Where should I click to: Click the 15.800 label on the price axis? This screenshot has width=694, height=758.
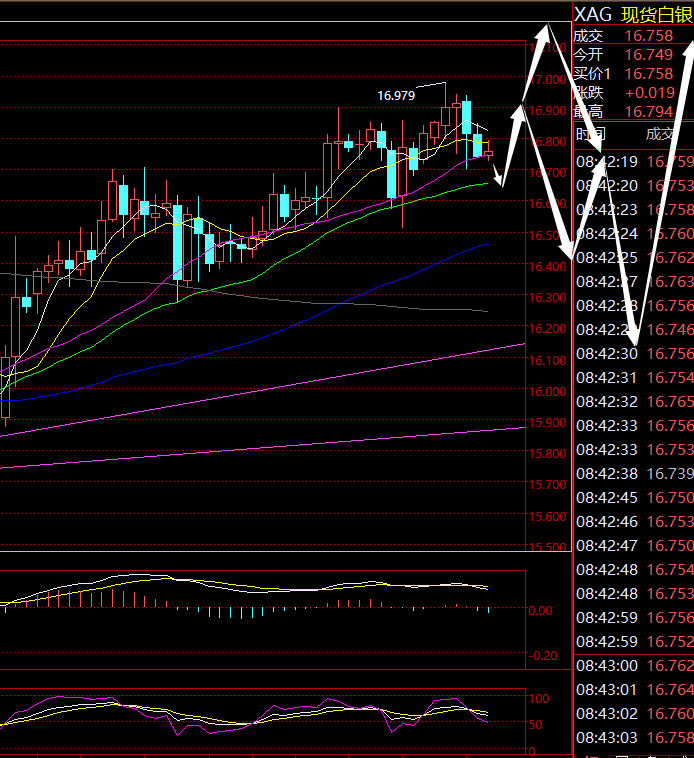coord(548,453)
